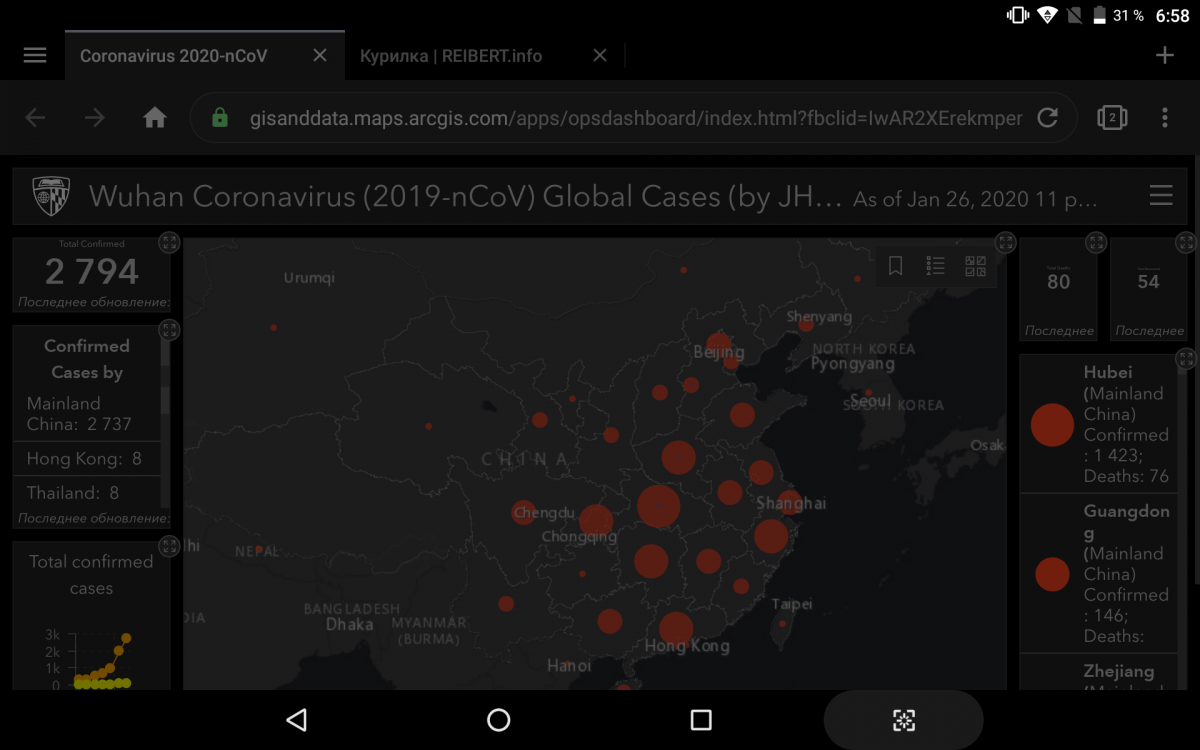Screen dimensions: 1200x750
Task: Close the Coronavirus 2020-nCoV tab
Action: 320,56
